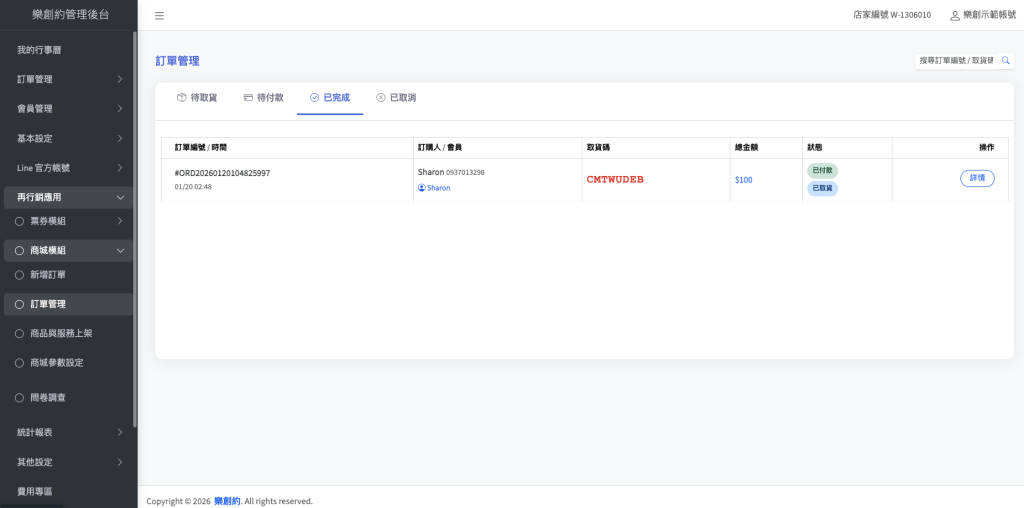
Task: Expand the 統計報表 sidebar menu
Action: [67, 432]
